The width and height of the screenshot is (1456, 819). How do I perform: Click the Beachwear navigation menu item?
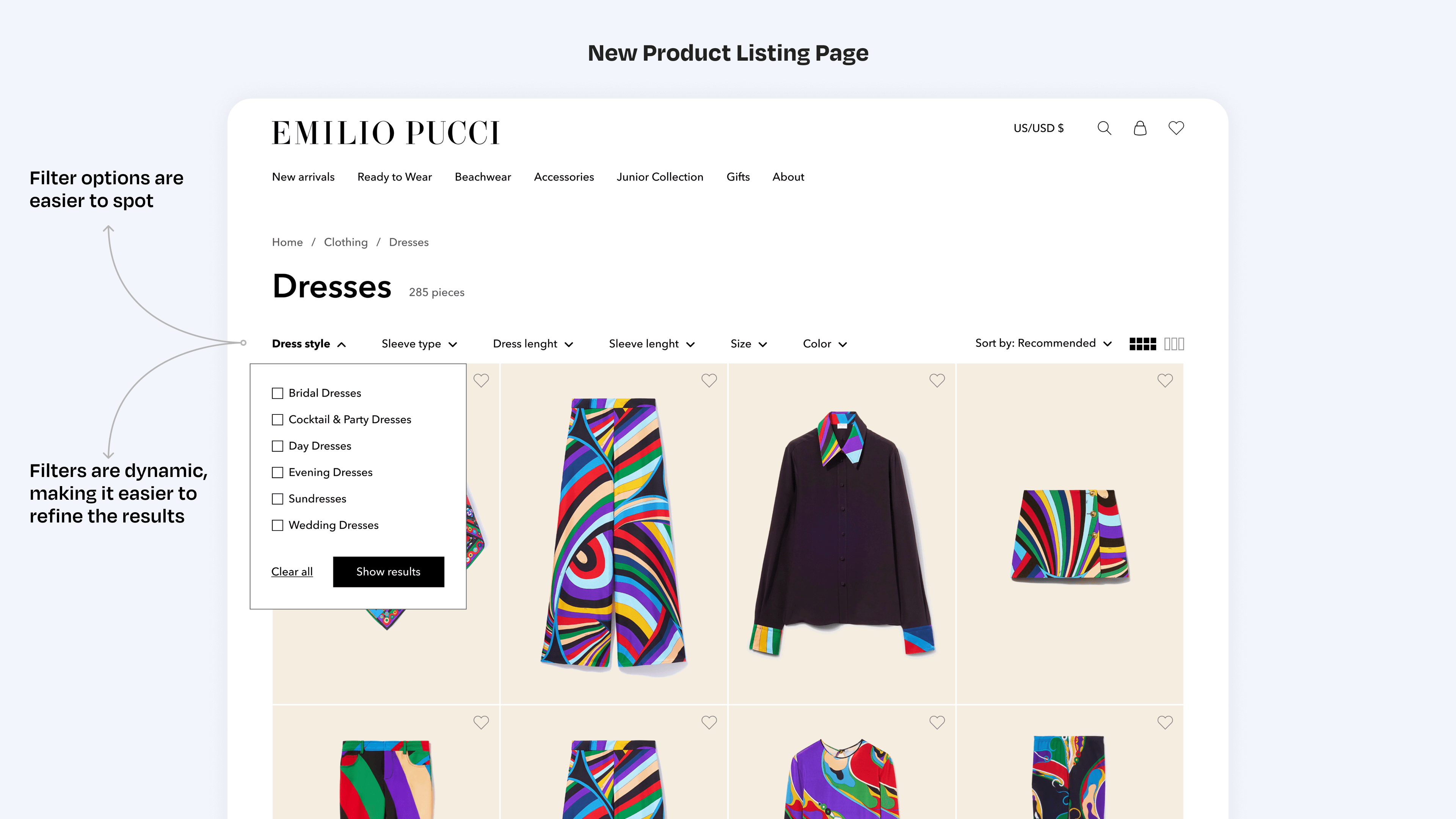pyautogui.click(x=482, y=177)
